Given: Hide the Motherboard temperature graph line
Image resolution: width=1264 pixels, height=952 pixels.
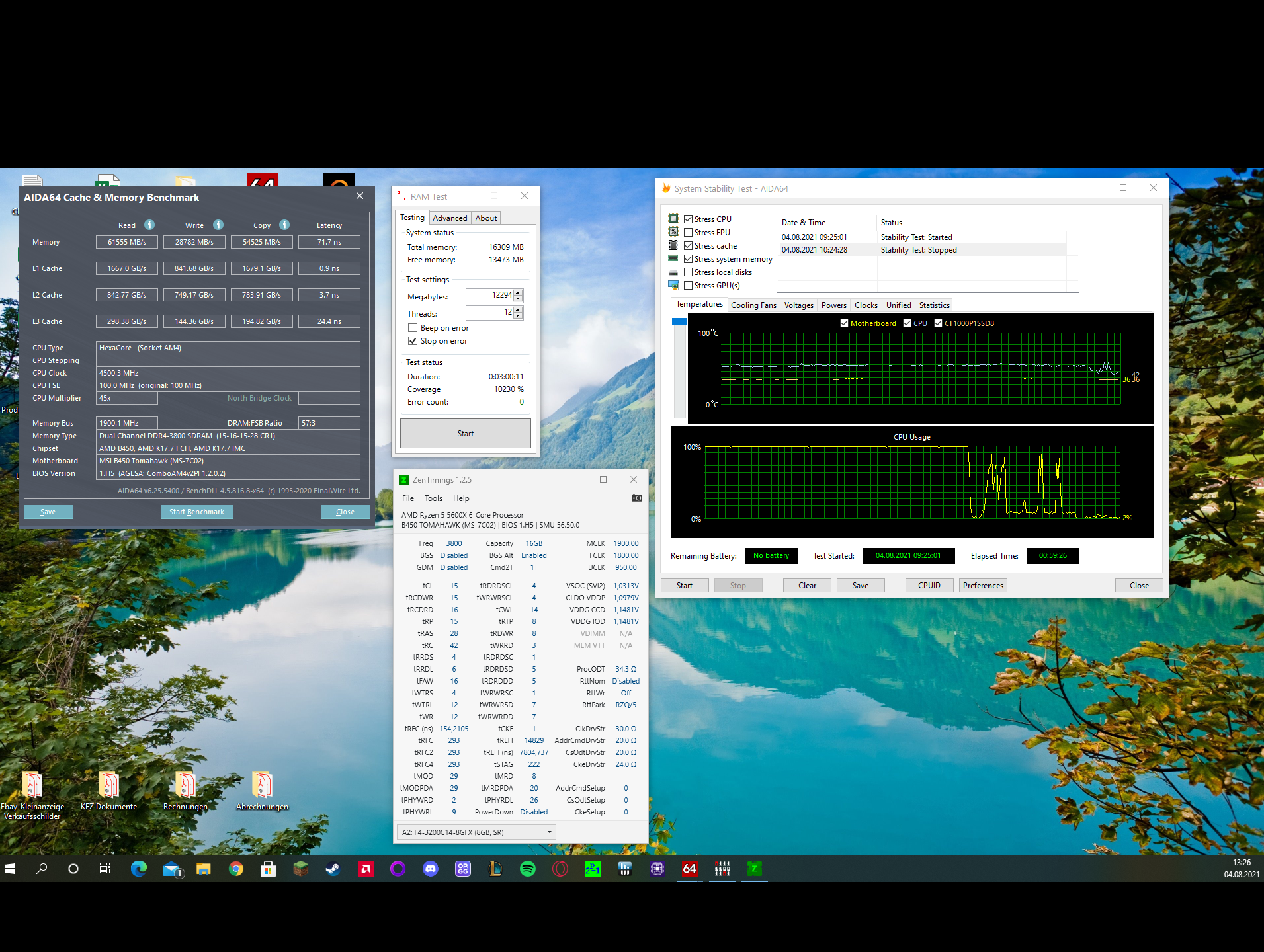Looking at the screenshot, I should tap(844, 323).
